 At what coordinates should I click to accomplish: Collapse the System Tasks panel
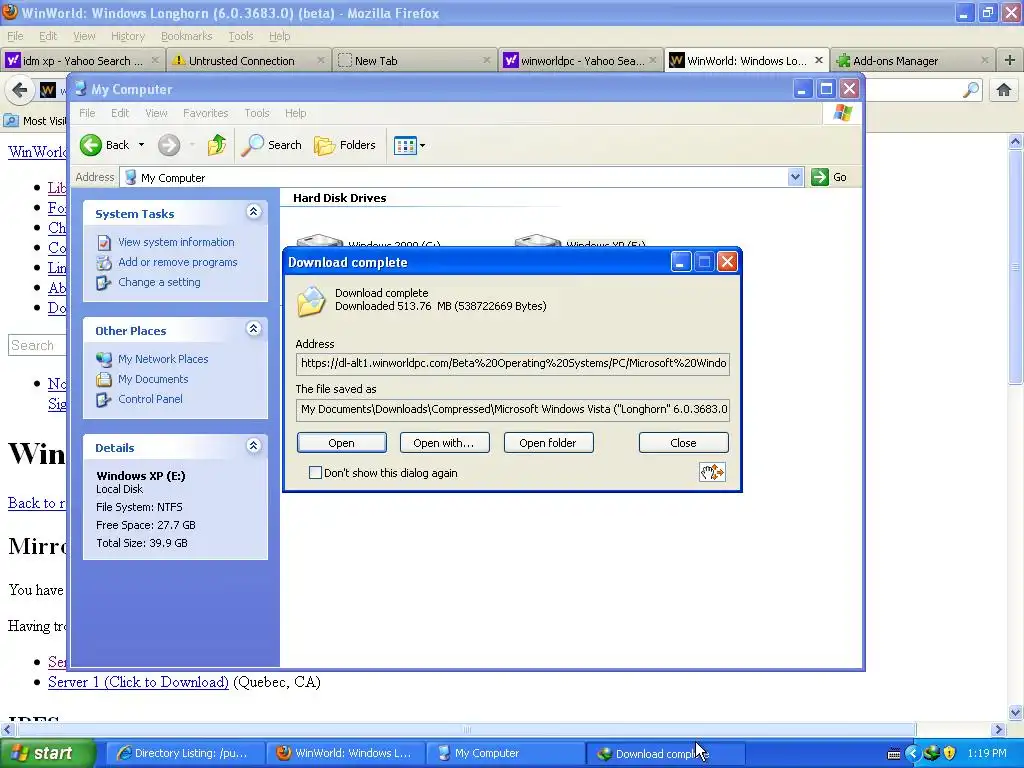coord(253,212)
